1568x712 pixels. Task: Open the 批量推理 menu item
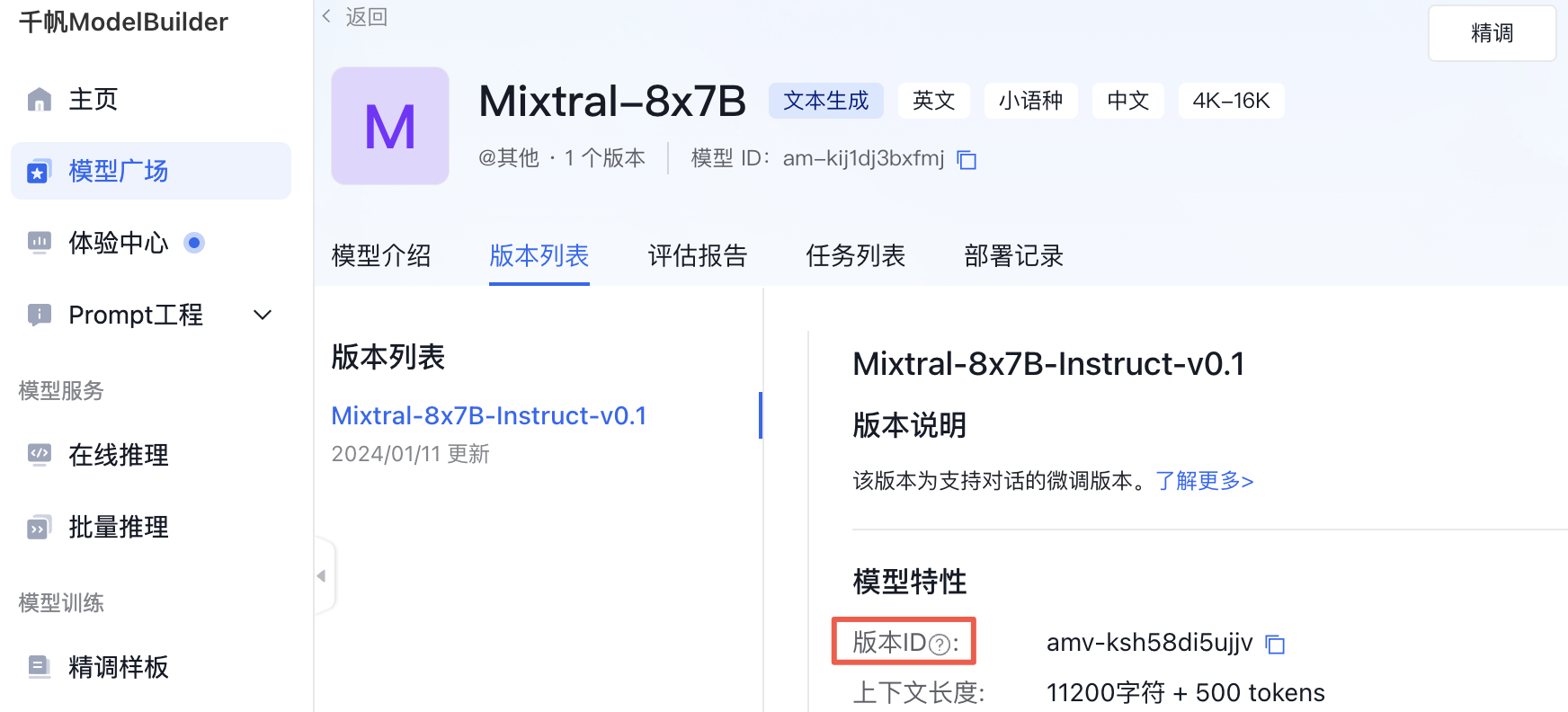click(151, 527)
